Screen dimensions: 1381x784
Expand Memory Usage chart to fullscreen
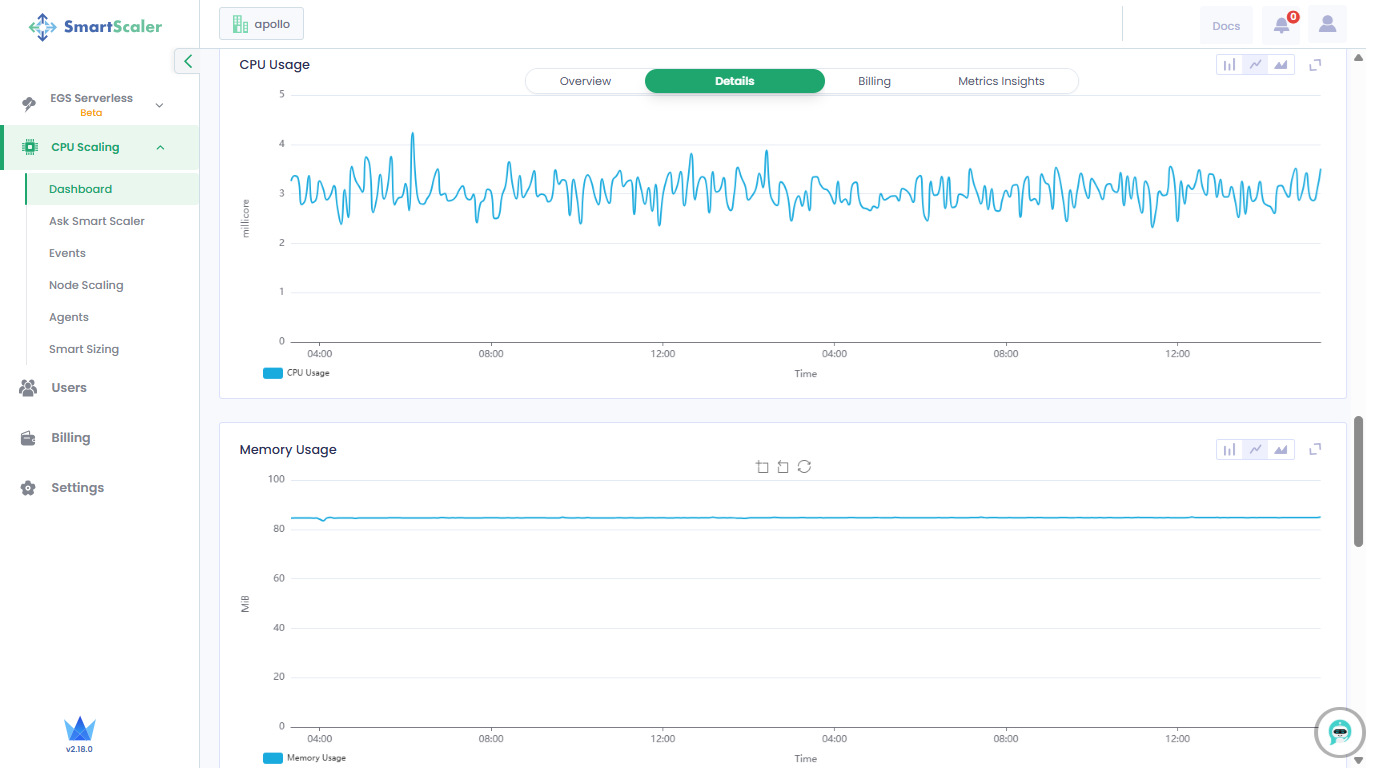coord(1316,450)
